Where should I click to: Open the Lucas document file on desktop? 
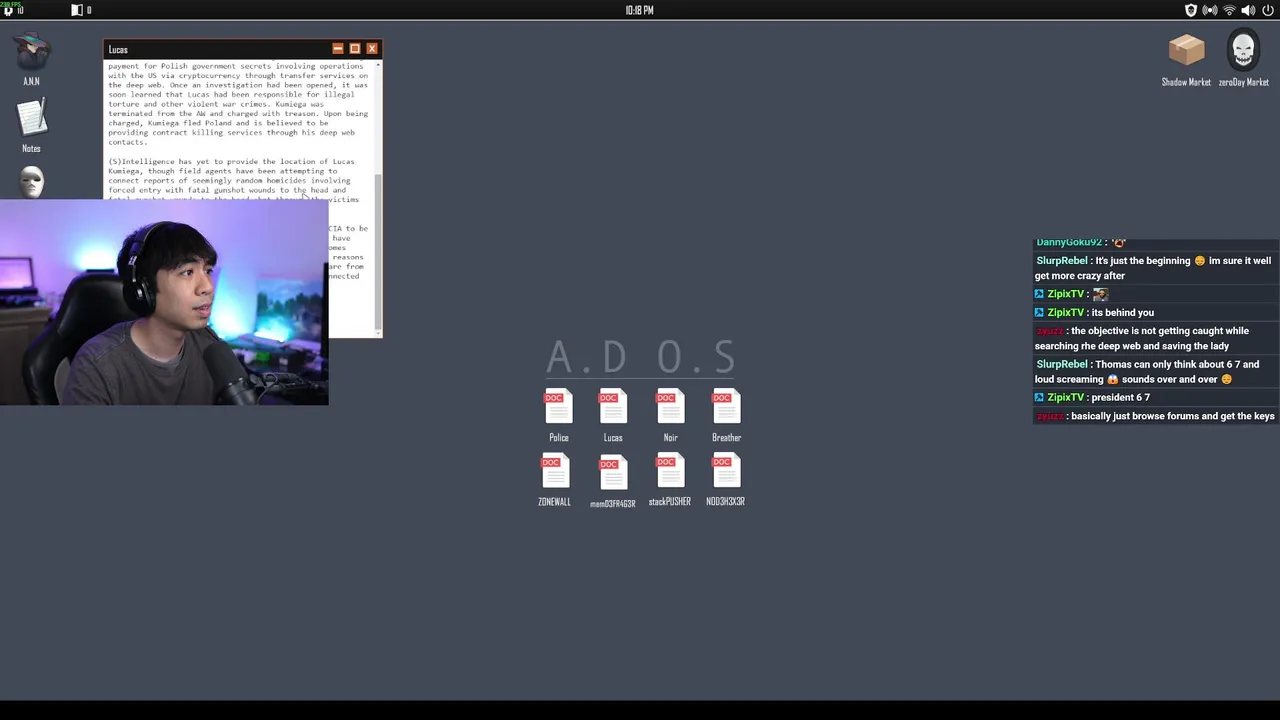613,415
